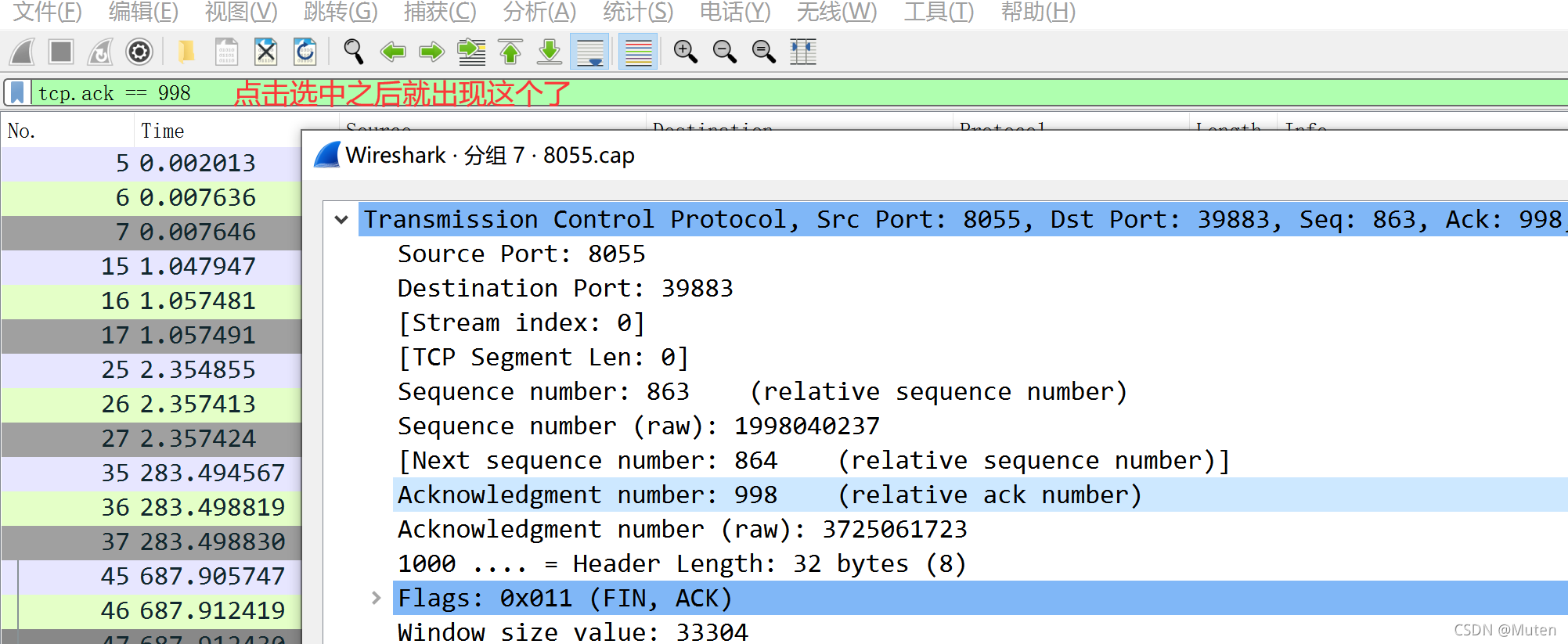Open the 编辑(E) menu
The height and width of the screenshot is (644, 1568).
coord(143,13)
